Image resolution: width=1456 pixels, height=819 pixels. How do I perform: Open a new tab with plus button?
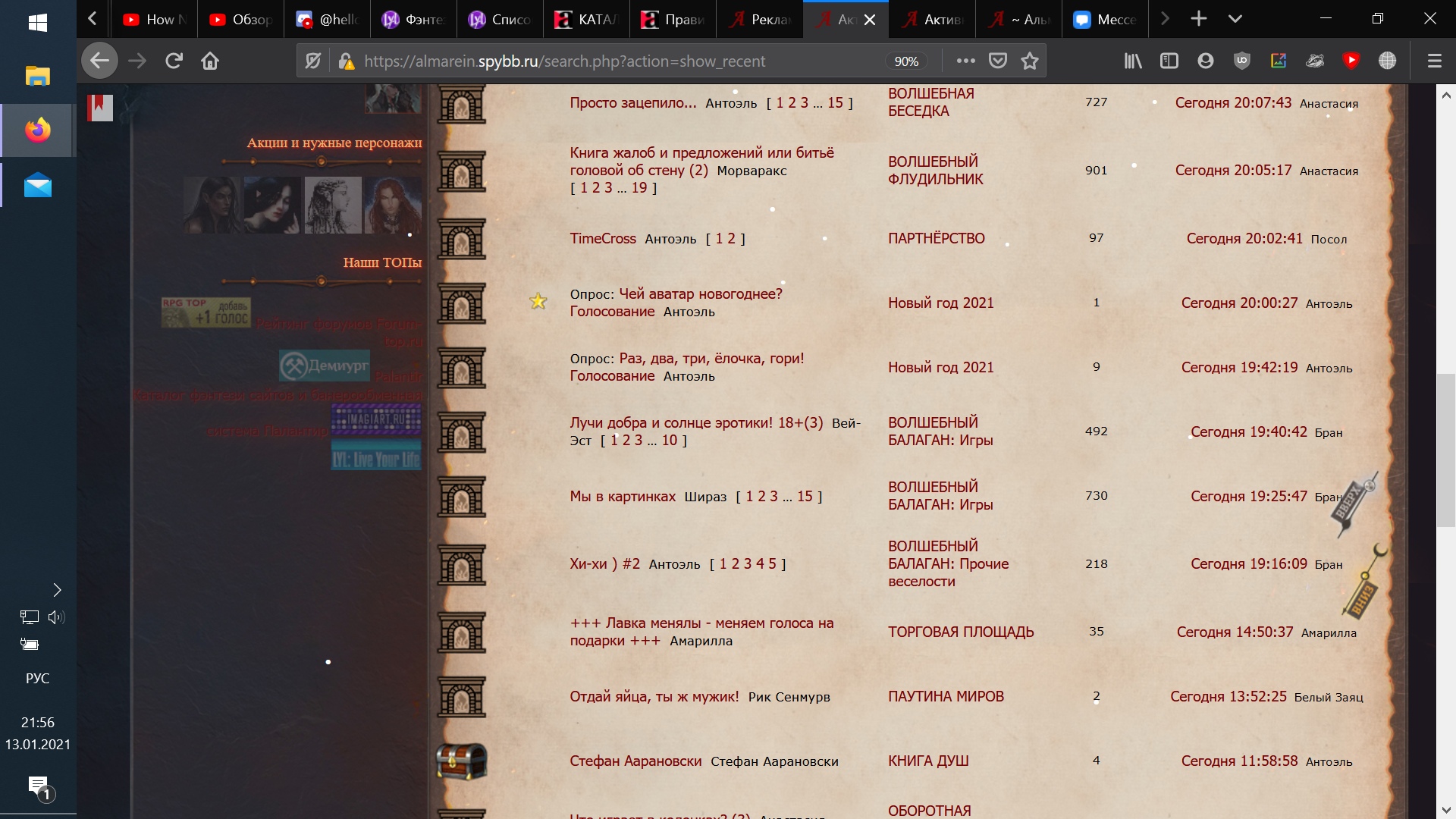click(1198, 19)
